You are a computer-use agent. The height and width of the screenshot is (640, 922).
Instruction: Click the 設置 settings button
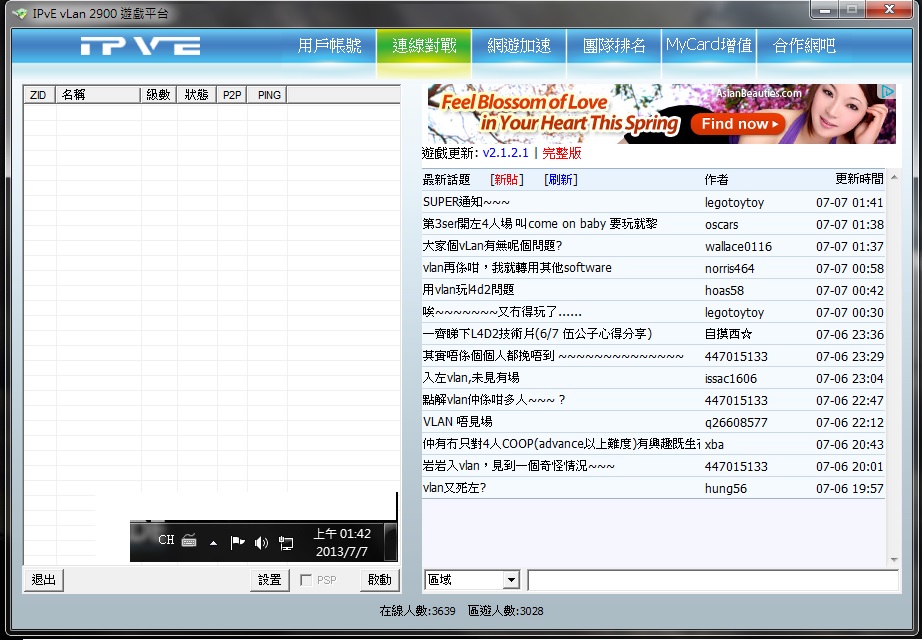tap(270, 580)
